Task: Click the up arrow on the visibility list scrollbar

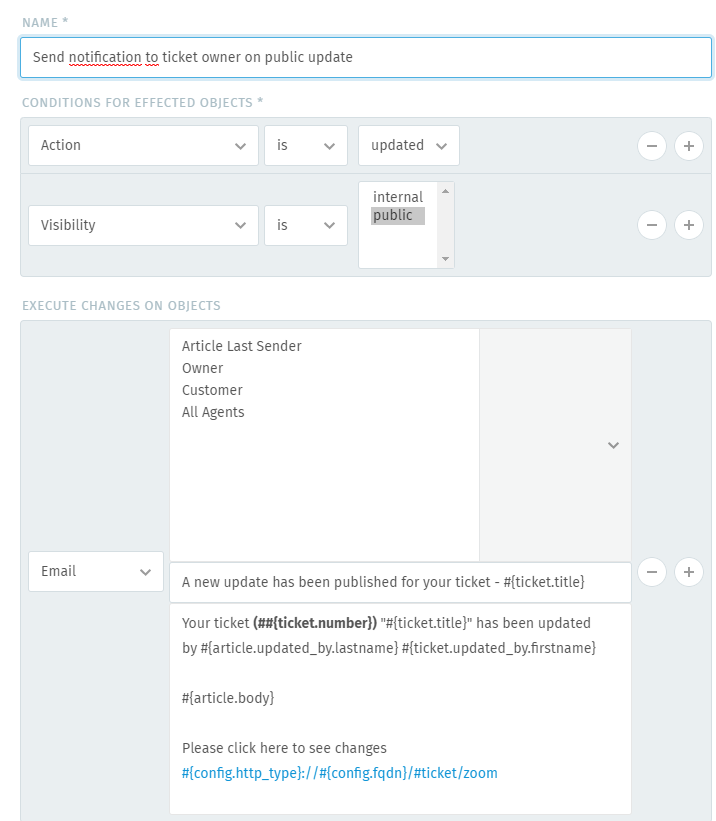Action: pyautogui.click(x=444, y=190)
